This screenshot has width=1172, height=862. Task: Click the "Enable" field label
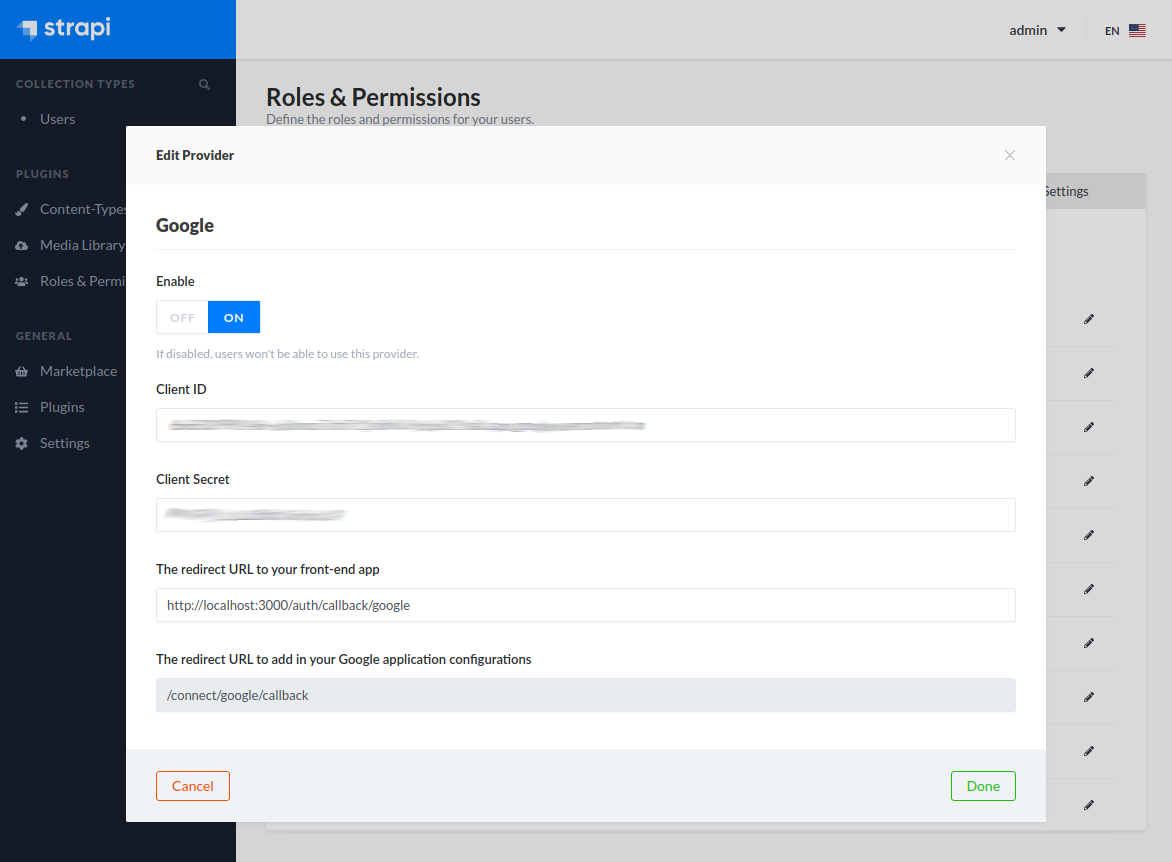point(175,282)
